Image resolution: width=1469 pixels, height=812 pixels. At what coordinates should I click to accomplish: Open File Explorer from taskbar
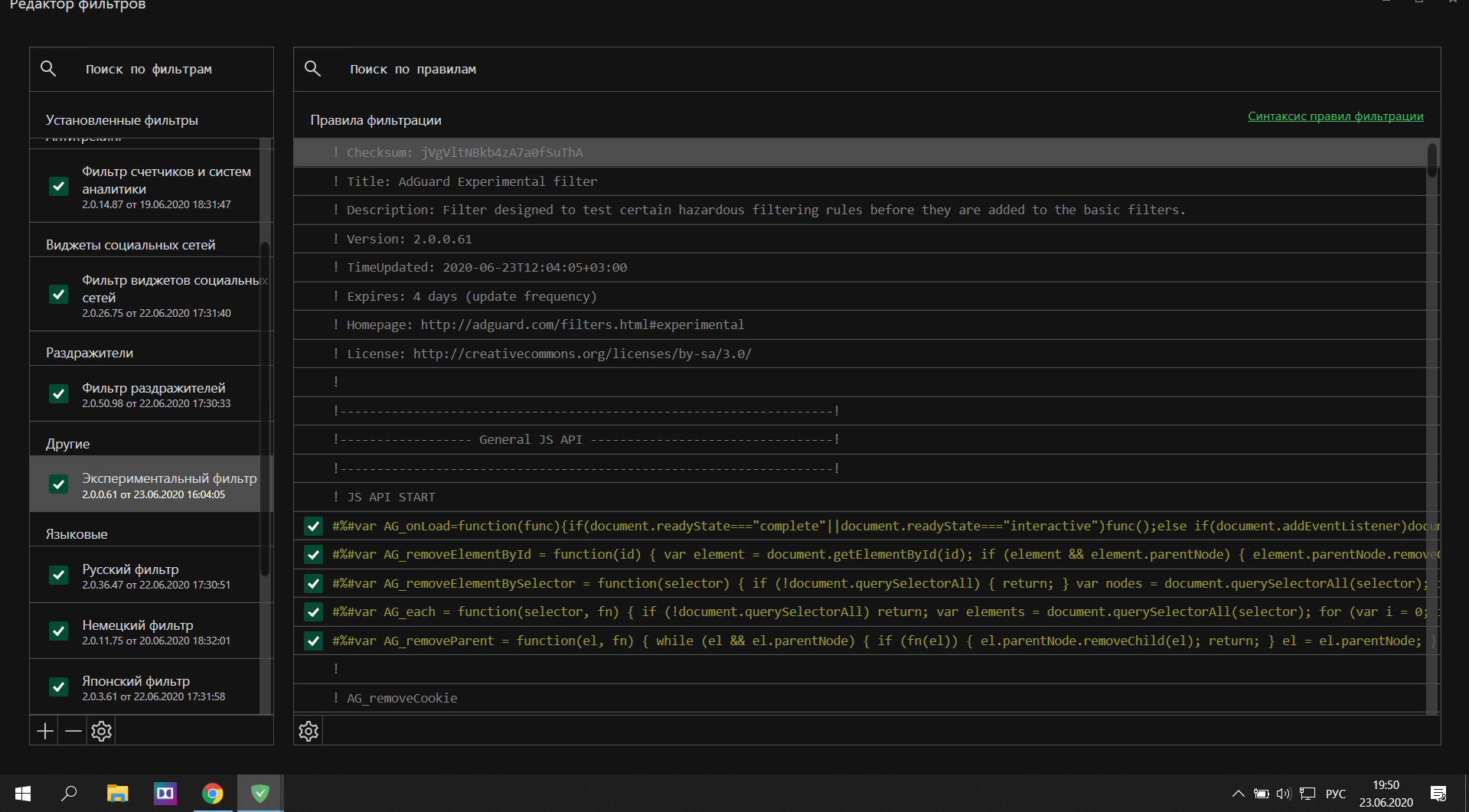point(117,794)
